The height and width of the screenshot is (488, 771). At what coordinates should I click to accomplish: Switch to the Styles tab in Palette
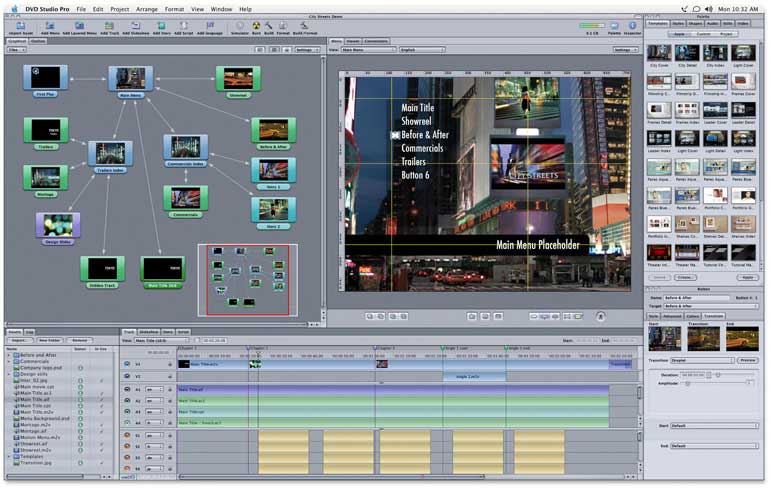tap(678, 24)
